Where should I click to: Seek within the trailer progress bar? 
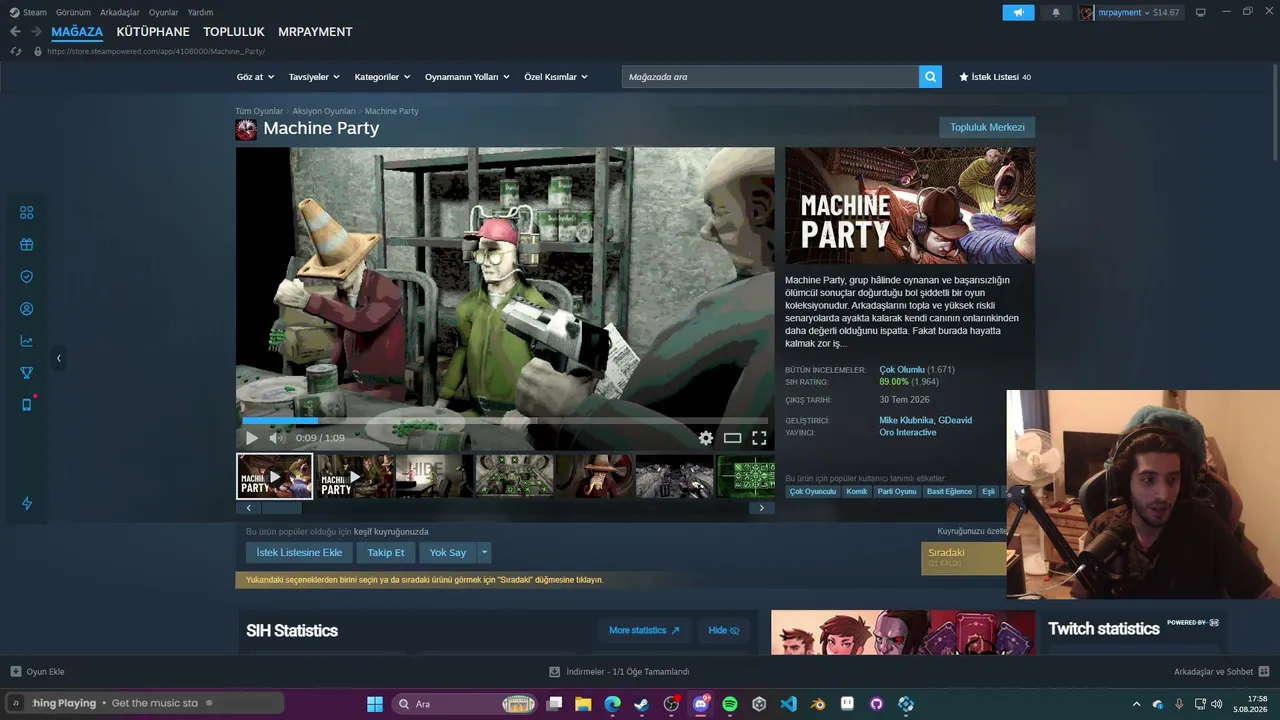pos(505,421)
